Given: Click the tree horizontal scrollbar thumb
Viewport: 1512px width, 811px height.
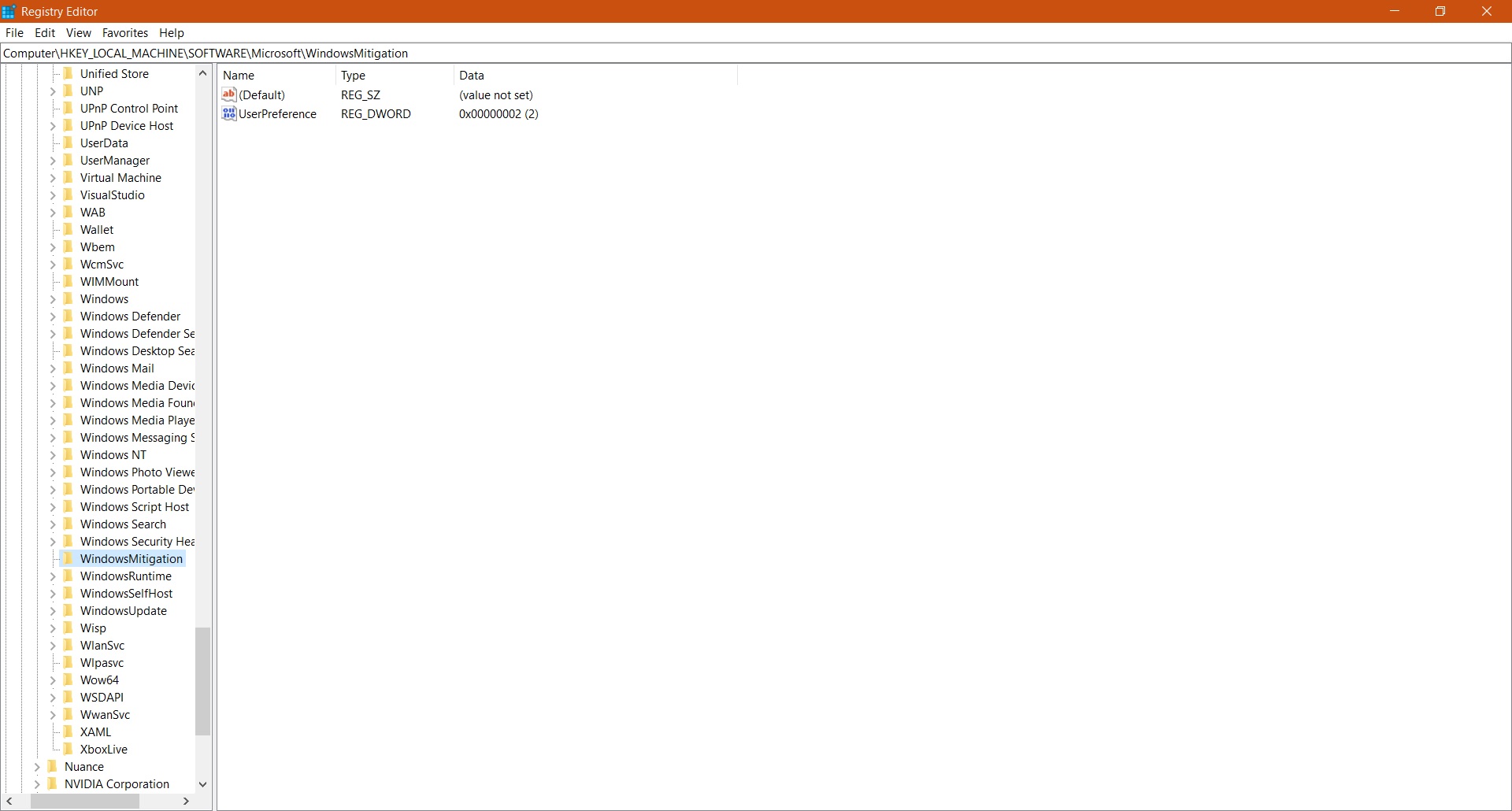Looking at the screenshot, I should [85, 802].
